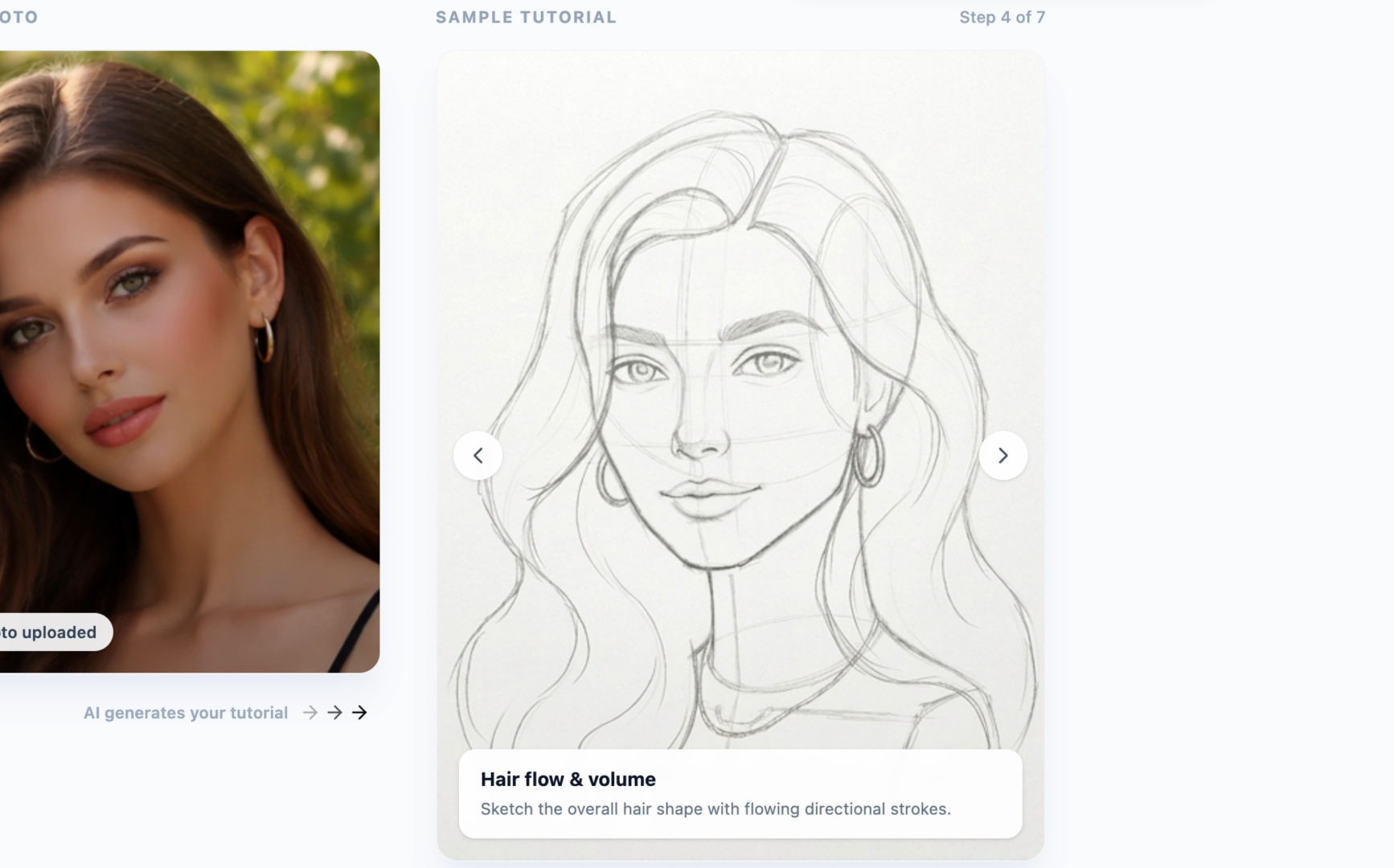Click the 'Hair flow & volume' caption card
This screenshot has height=868, width=1394.
click(740, 792)
